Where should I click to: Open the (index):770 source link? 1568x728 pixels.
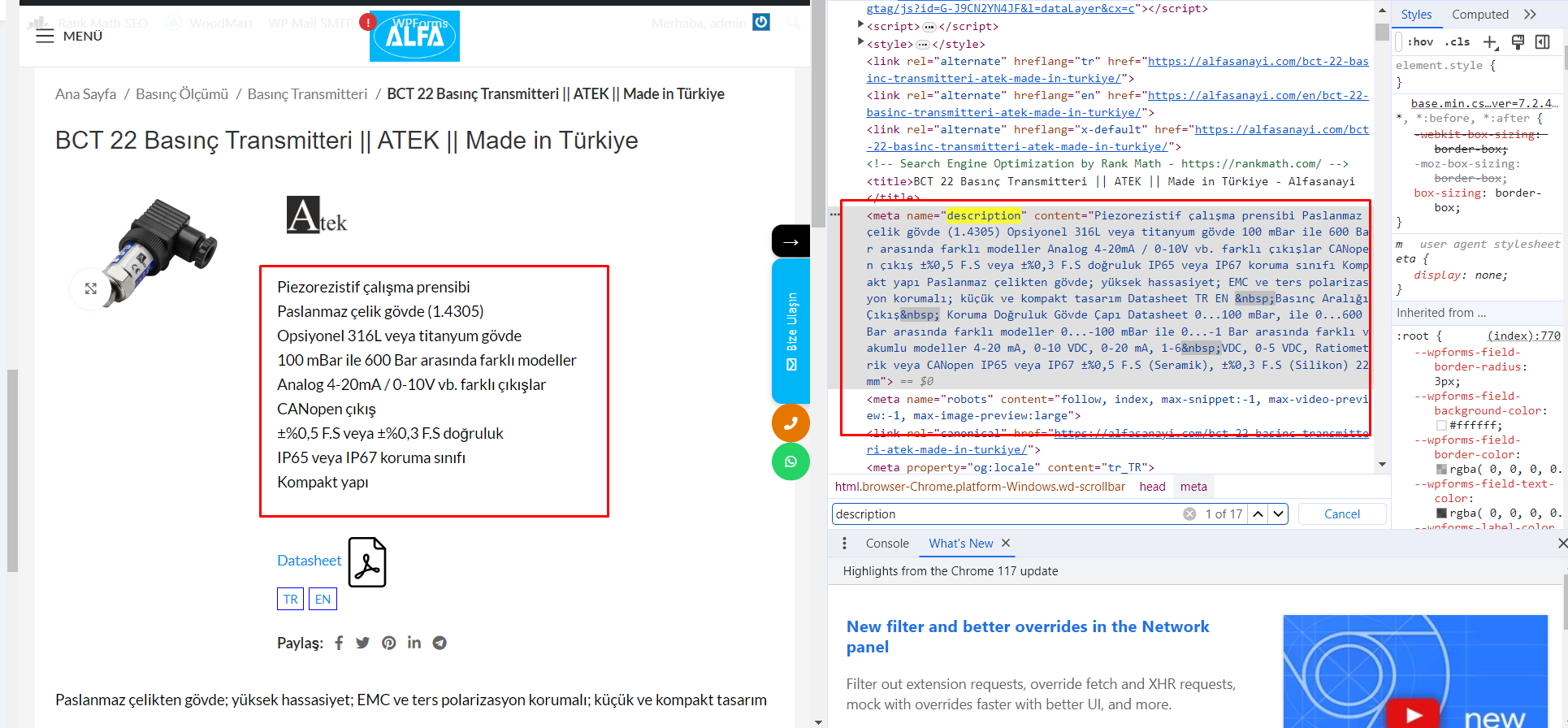click(x=1524, y=336)
